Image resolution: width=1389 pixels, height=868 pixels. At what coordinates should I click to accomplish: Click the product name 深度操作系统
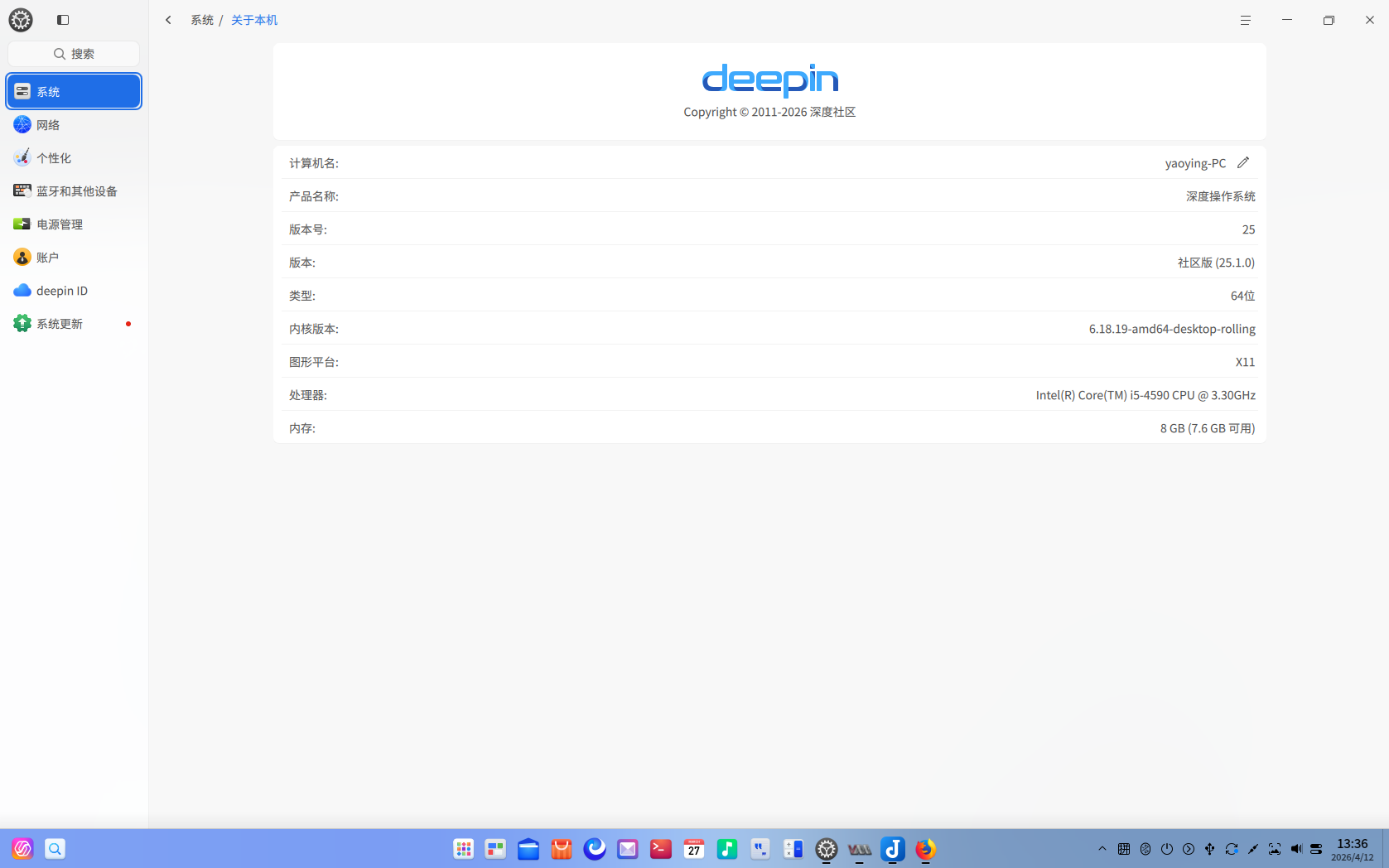[1220, 196]
